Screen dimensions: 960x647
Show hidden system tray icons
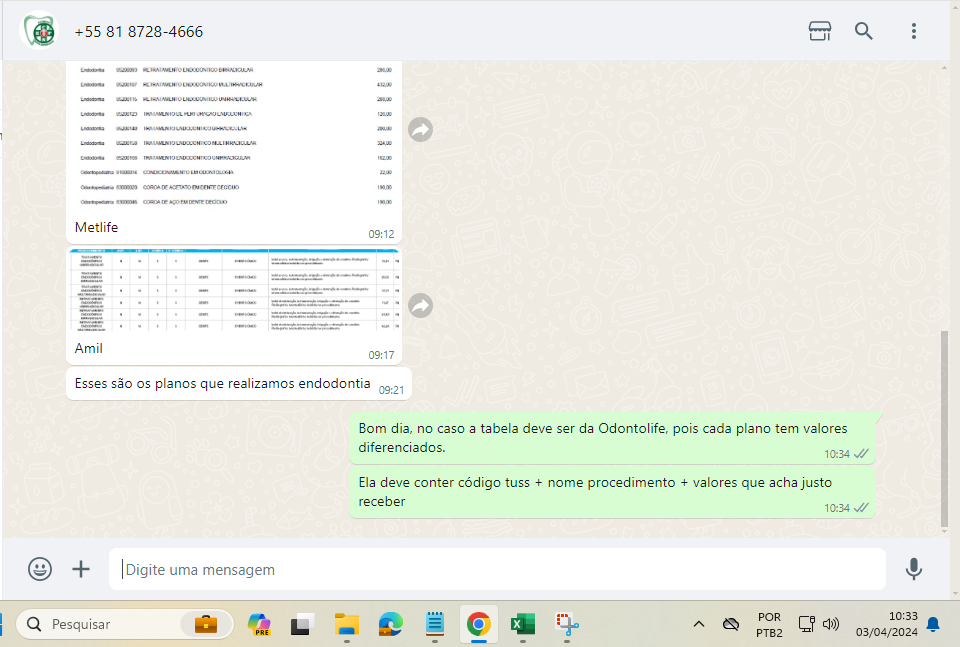tap(699, 624)
